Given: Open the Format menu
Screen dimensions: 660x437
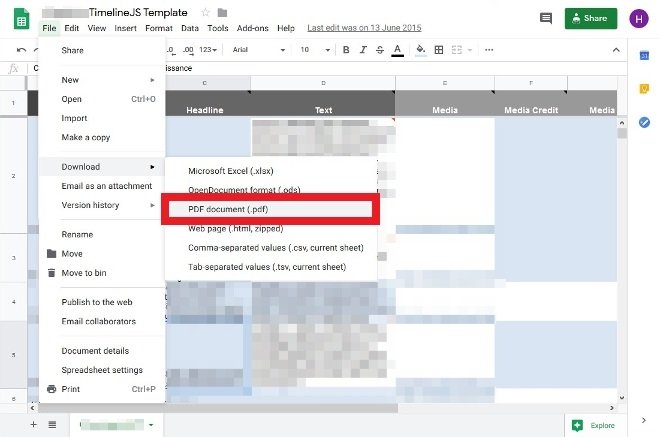Looking at the screenshot, I should tap(159, 28).
